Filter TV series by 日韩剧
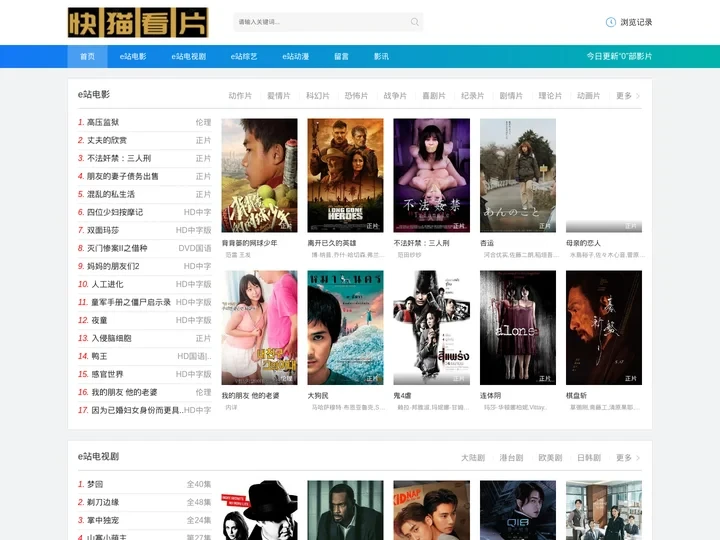Image resolution: width=720 pixels, height=540 pixels. [589, 458]
